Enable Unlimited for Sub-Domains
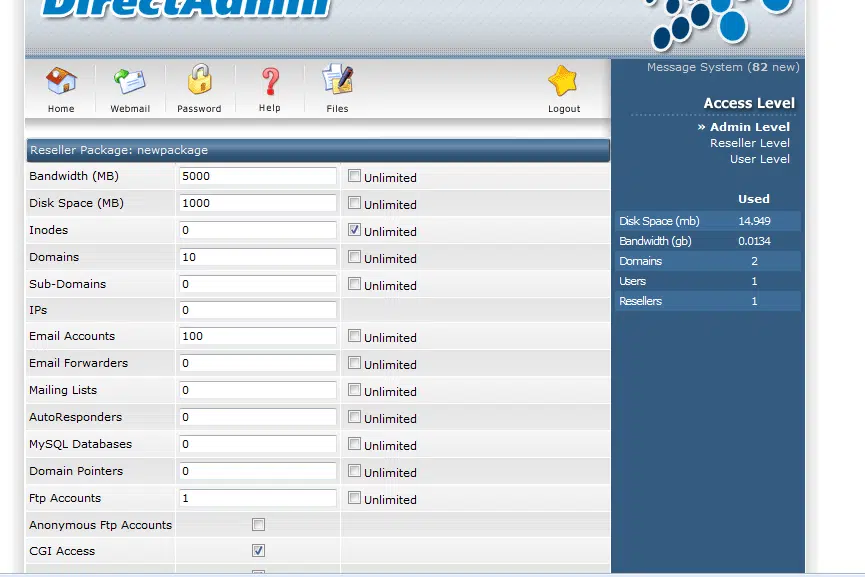The height and width of the screenshot is (577, 865). (354, 284)
